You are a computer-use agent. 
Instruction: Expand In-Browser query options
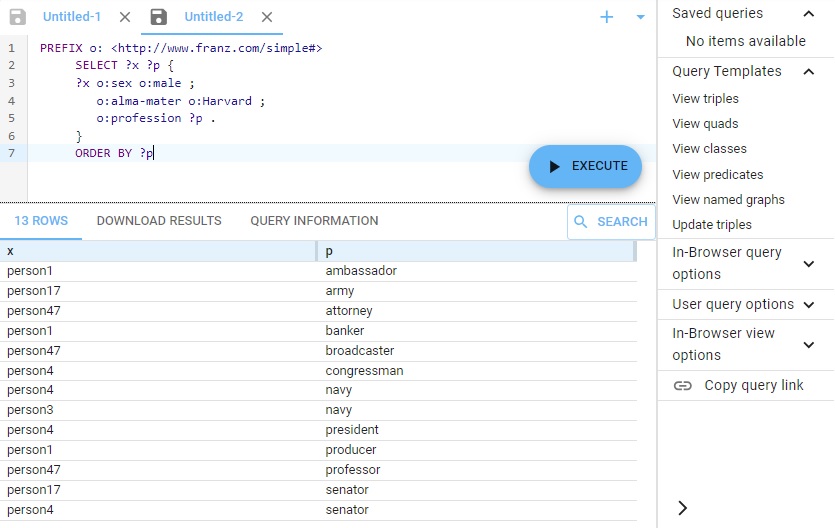click(x=809, y=263)
